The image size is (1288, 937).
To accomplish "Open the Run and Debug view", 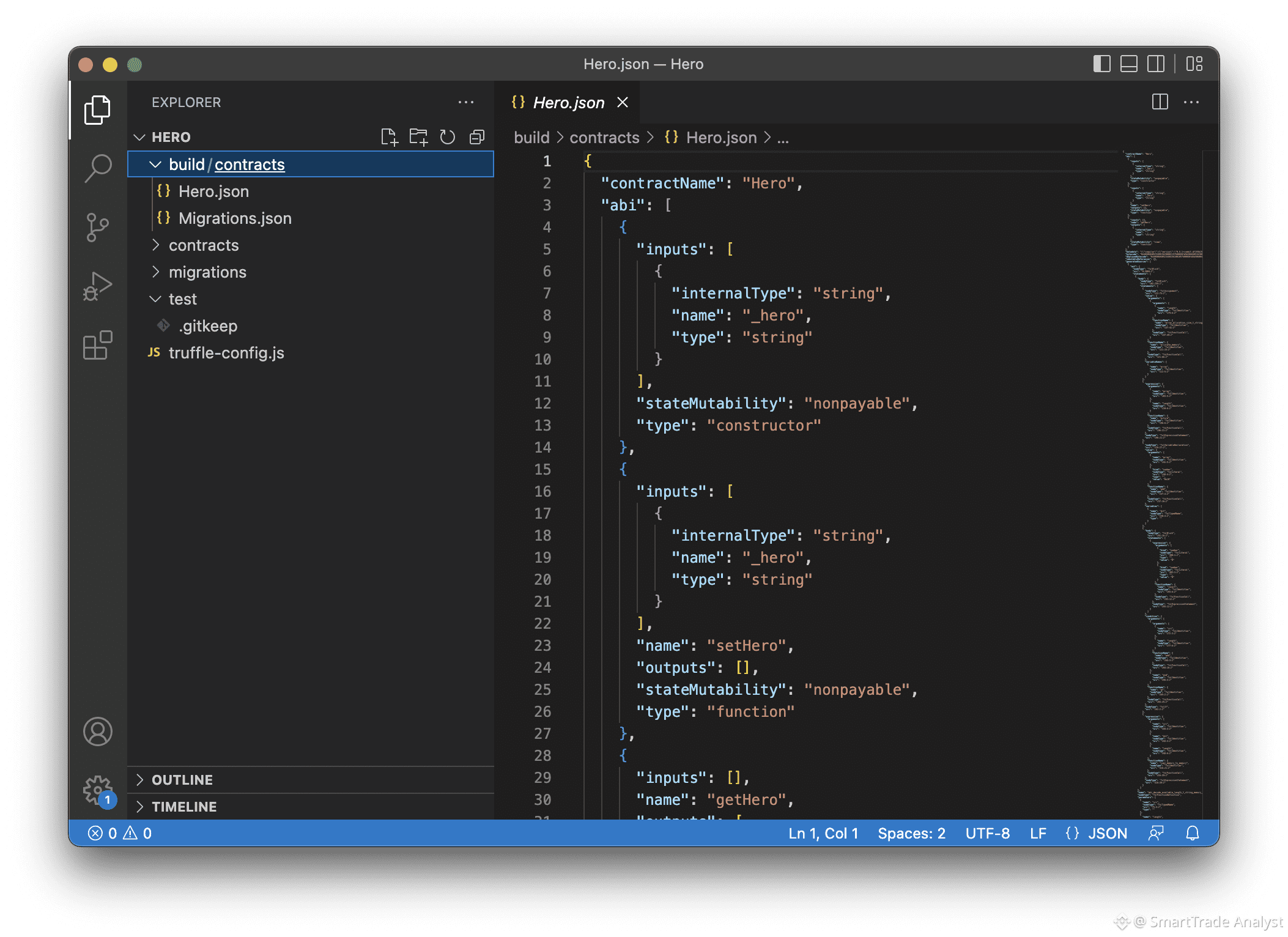I will pos(98,286).
